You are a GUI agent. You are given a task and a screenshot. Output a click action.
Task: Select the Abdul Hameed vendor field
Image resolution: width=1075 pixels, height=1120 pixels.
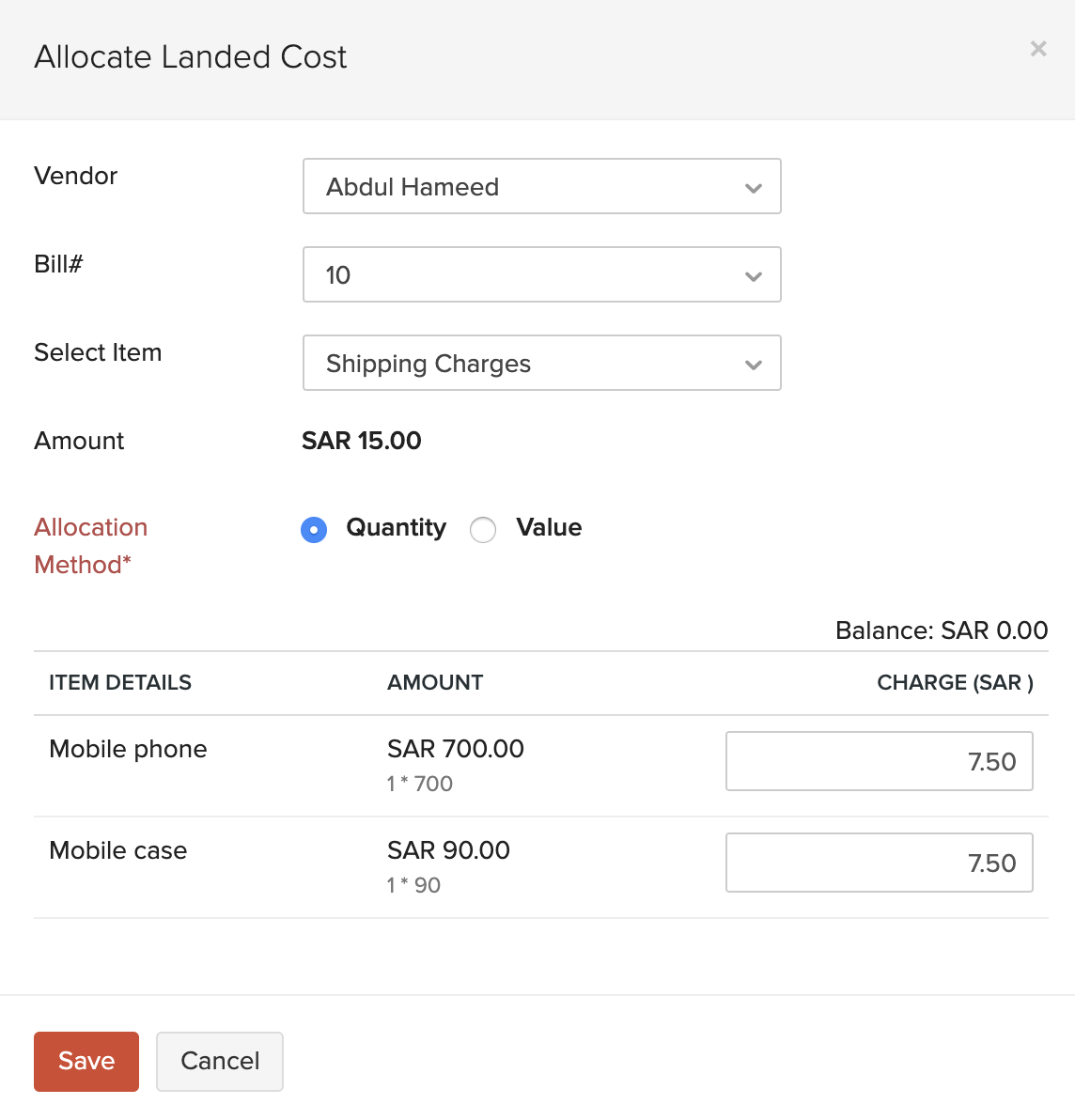coord(541,186)
